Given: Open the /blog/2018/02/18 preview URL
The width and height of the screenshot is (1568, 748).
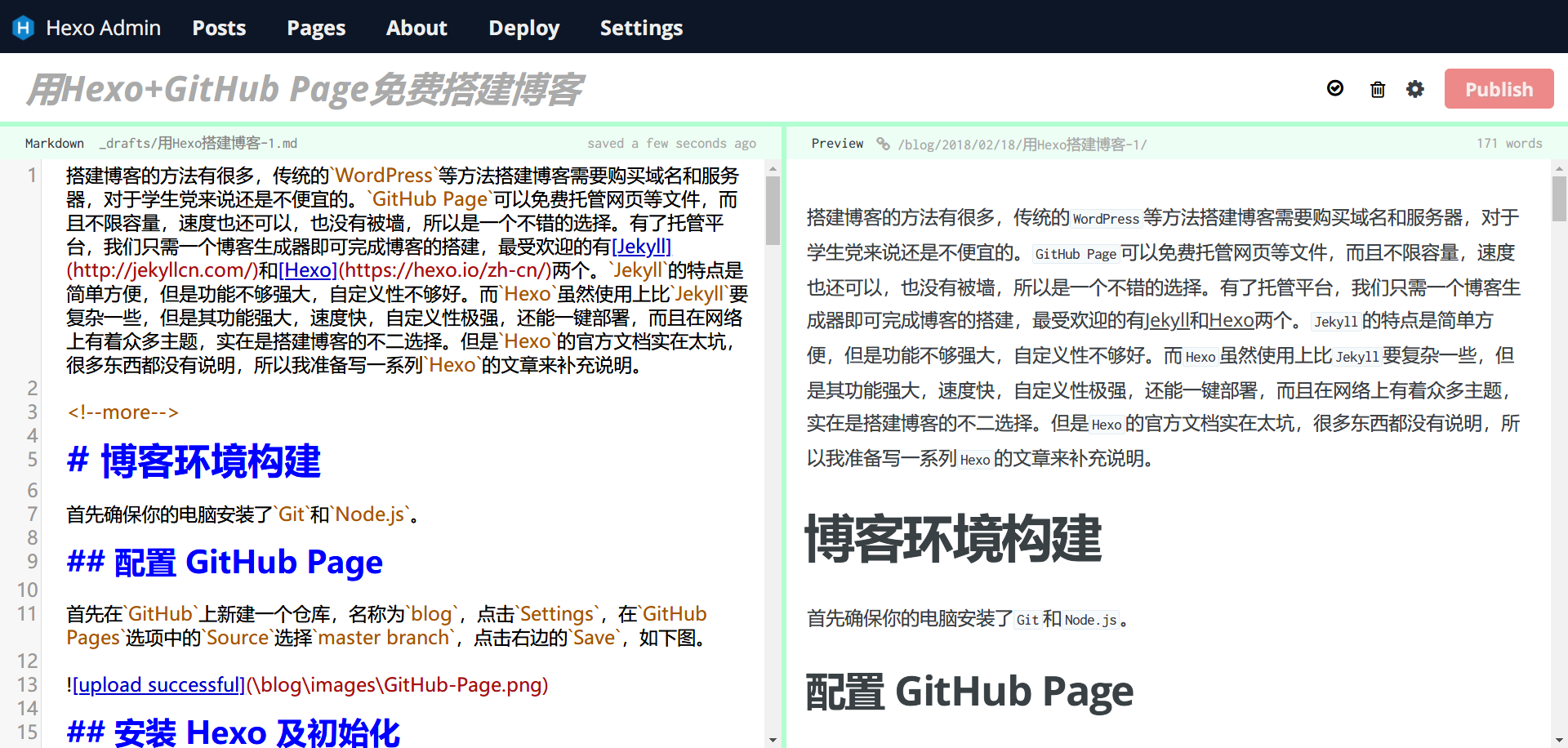Looking at the screenshot, I should [1022, 145].
